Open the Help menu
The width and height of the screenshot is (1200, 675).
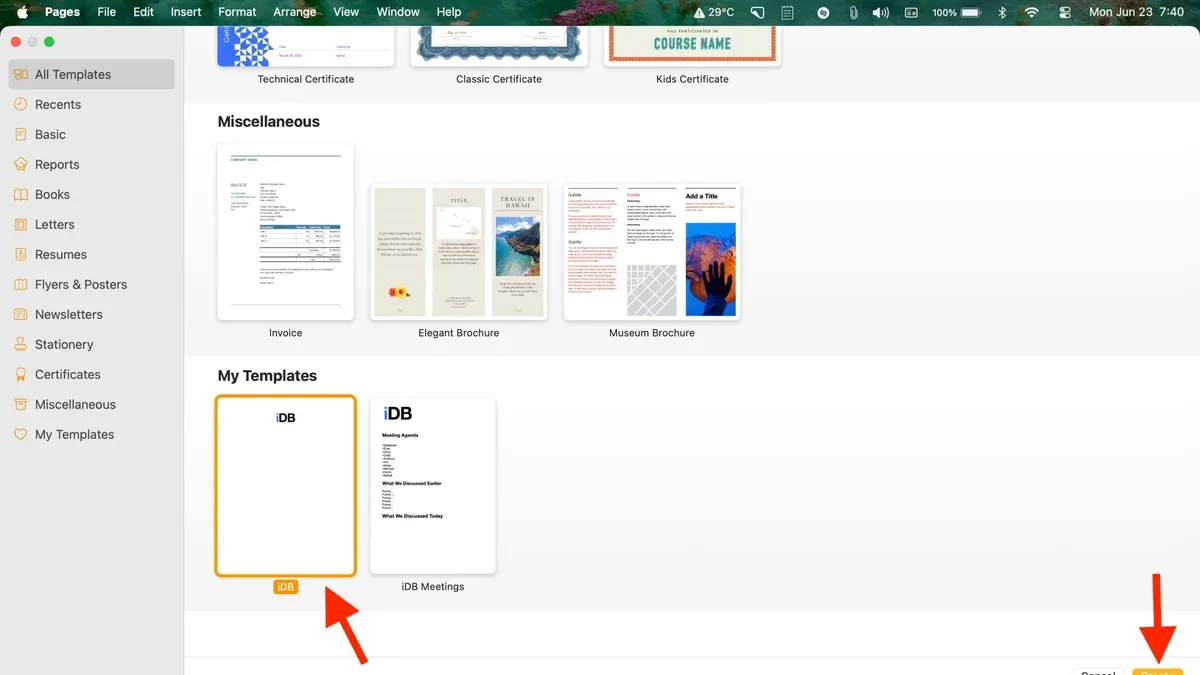point(449,12)
